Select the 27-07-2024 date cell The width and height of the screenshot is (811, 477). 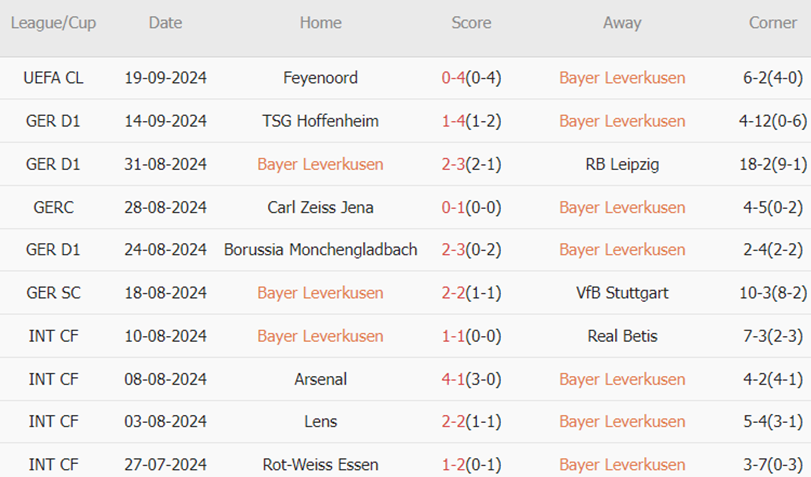(165, 465)
